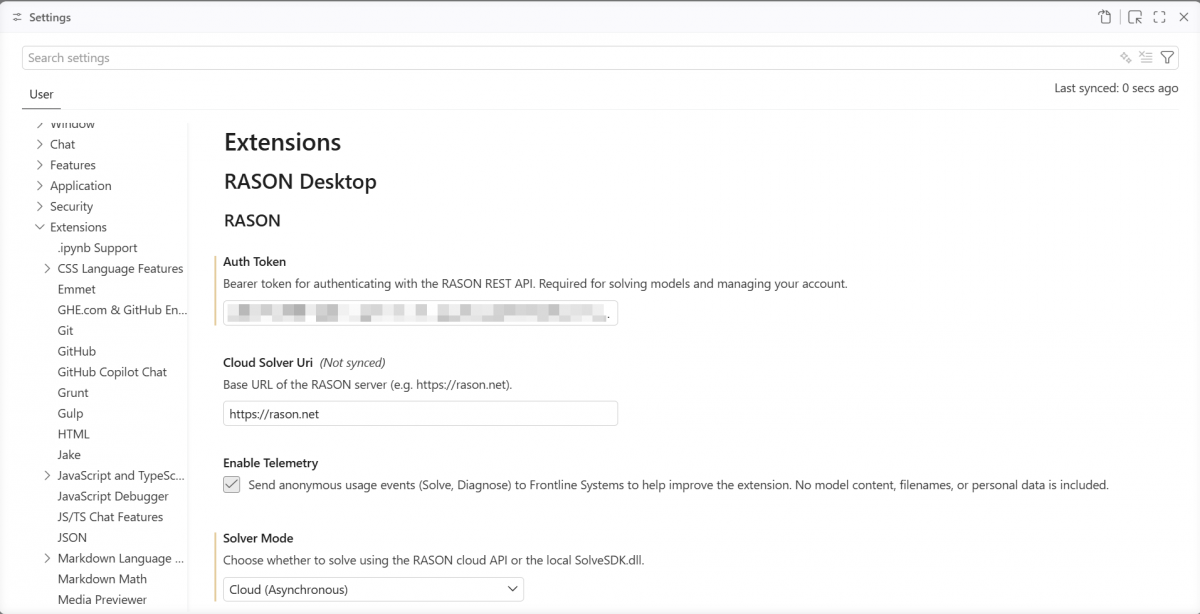1200x614 pixels.
Task: Open the filter funnel in settings search
Action: [x=1167, y=58]
